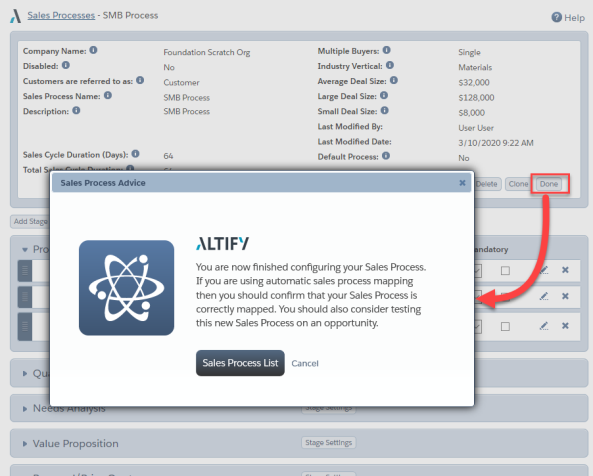
Task: Click the drag handle of the first row
Action: tap(25, 271)
